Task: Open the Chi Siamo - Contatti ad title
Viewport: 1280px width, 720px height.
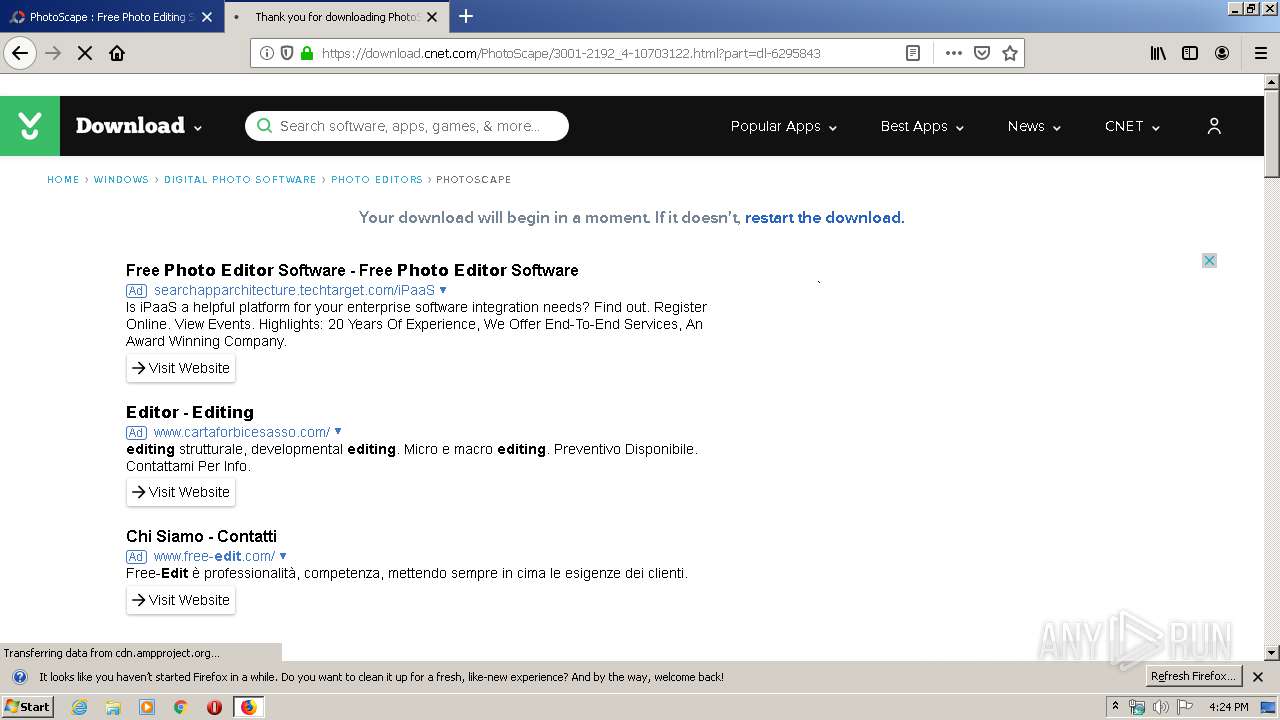Action: 201,536
